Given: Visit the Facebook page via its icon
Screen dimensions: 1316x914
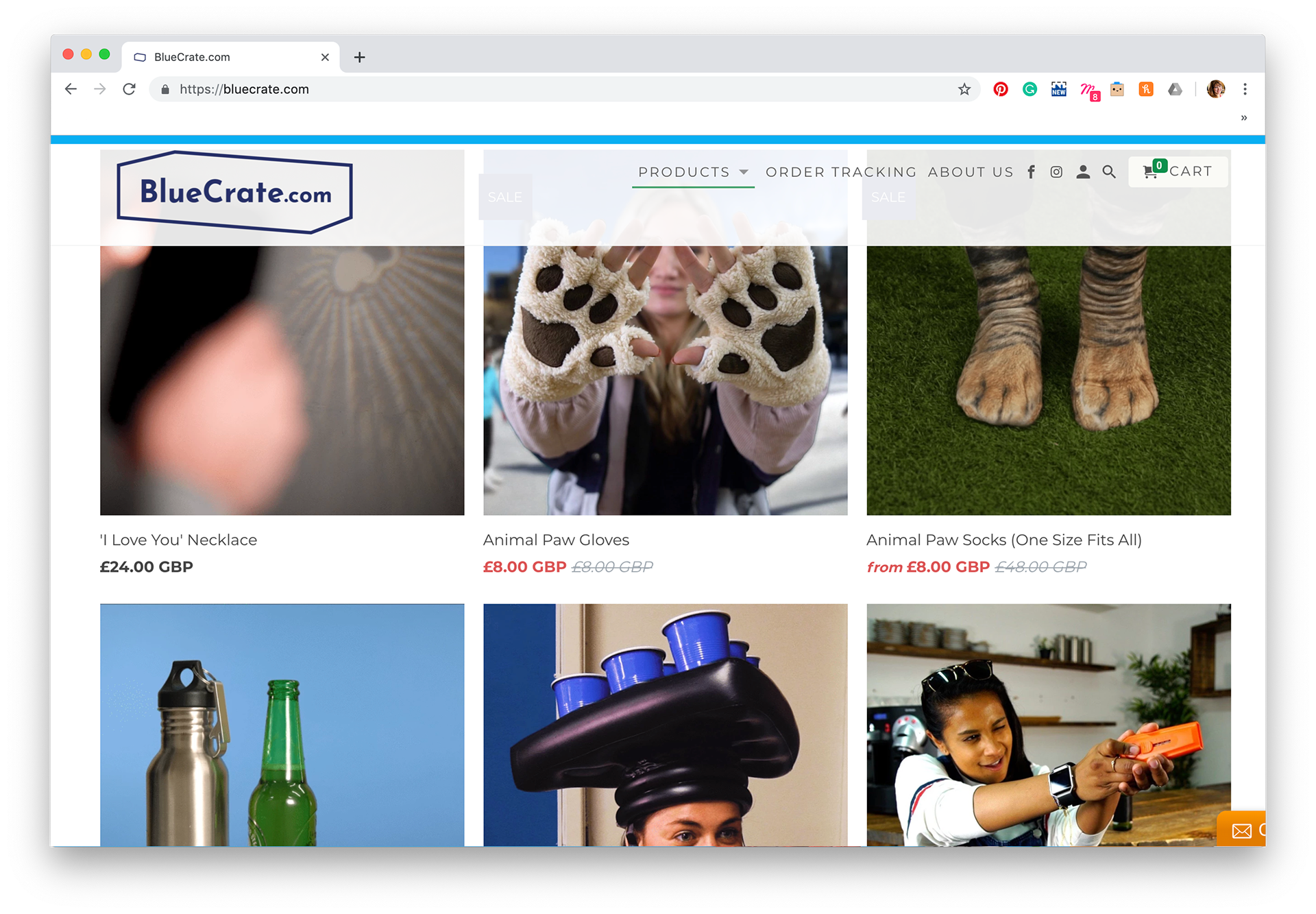Looking at the screenshot, I should [x=1031, y=172].
